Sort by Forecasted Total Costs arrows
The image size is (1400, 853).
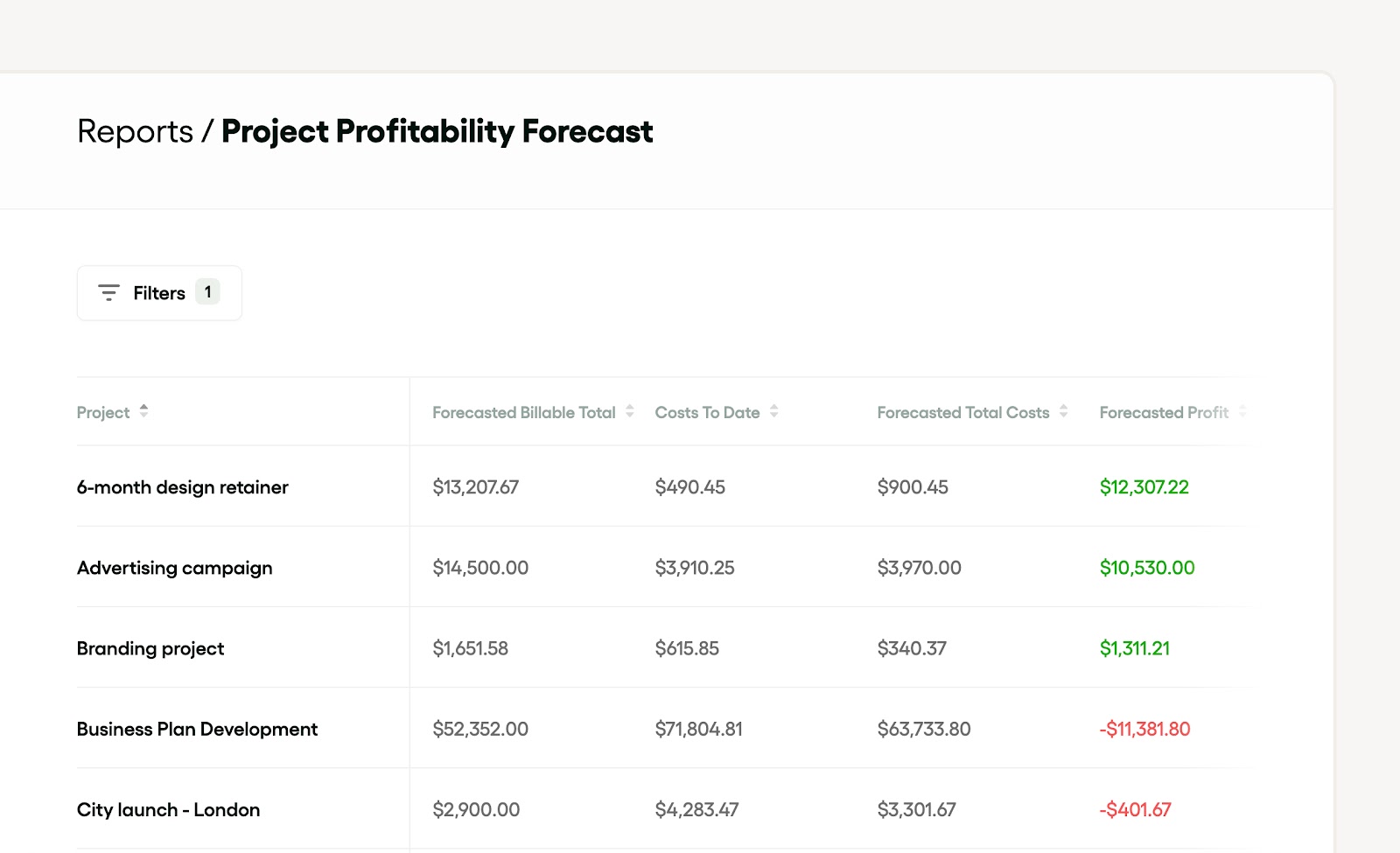click(1063, 410)
